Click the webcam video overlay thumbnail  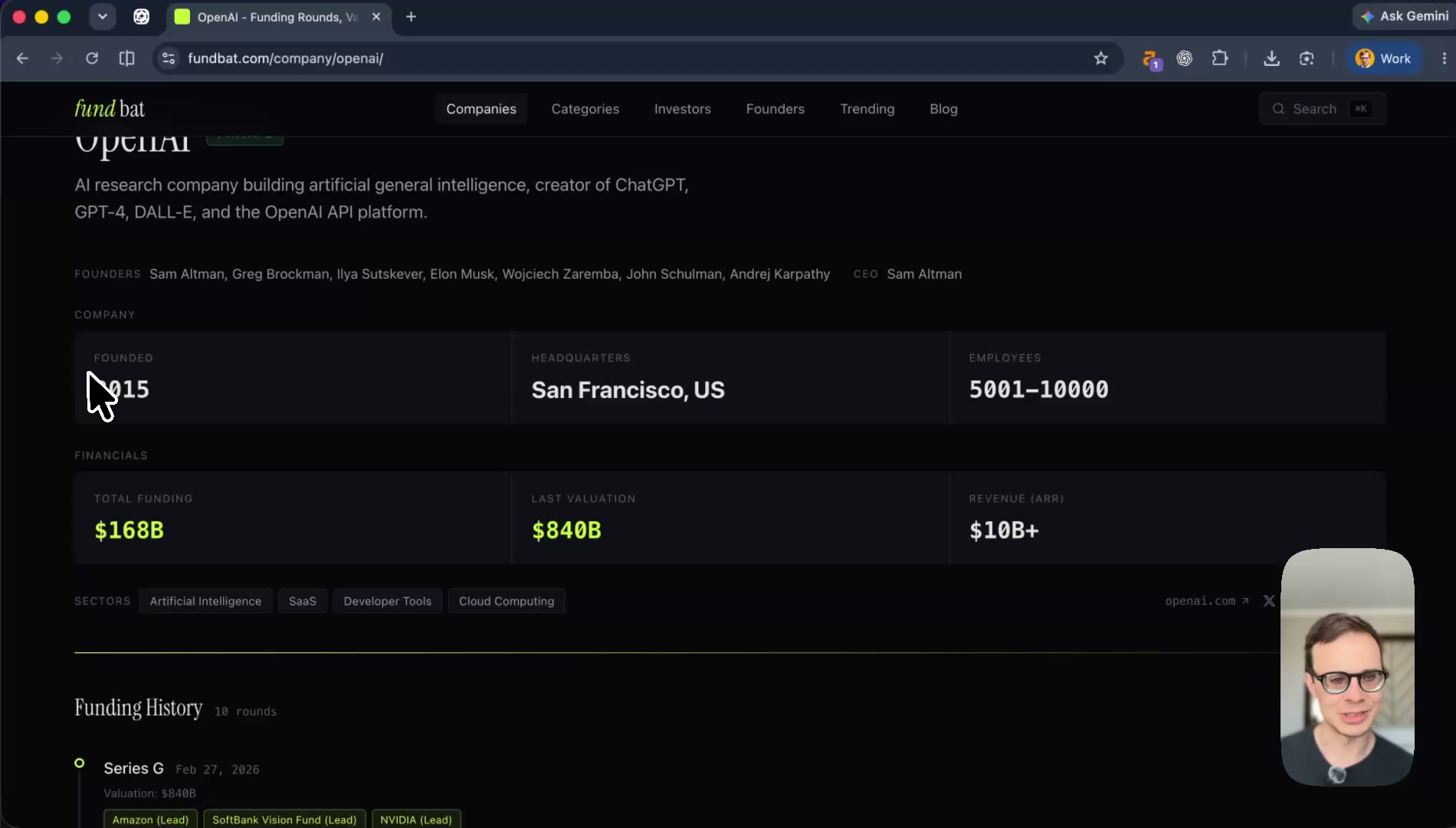[x=1347, y=667]
